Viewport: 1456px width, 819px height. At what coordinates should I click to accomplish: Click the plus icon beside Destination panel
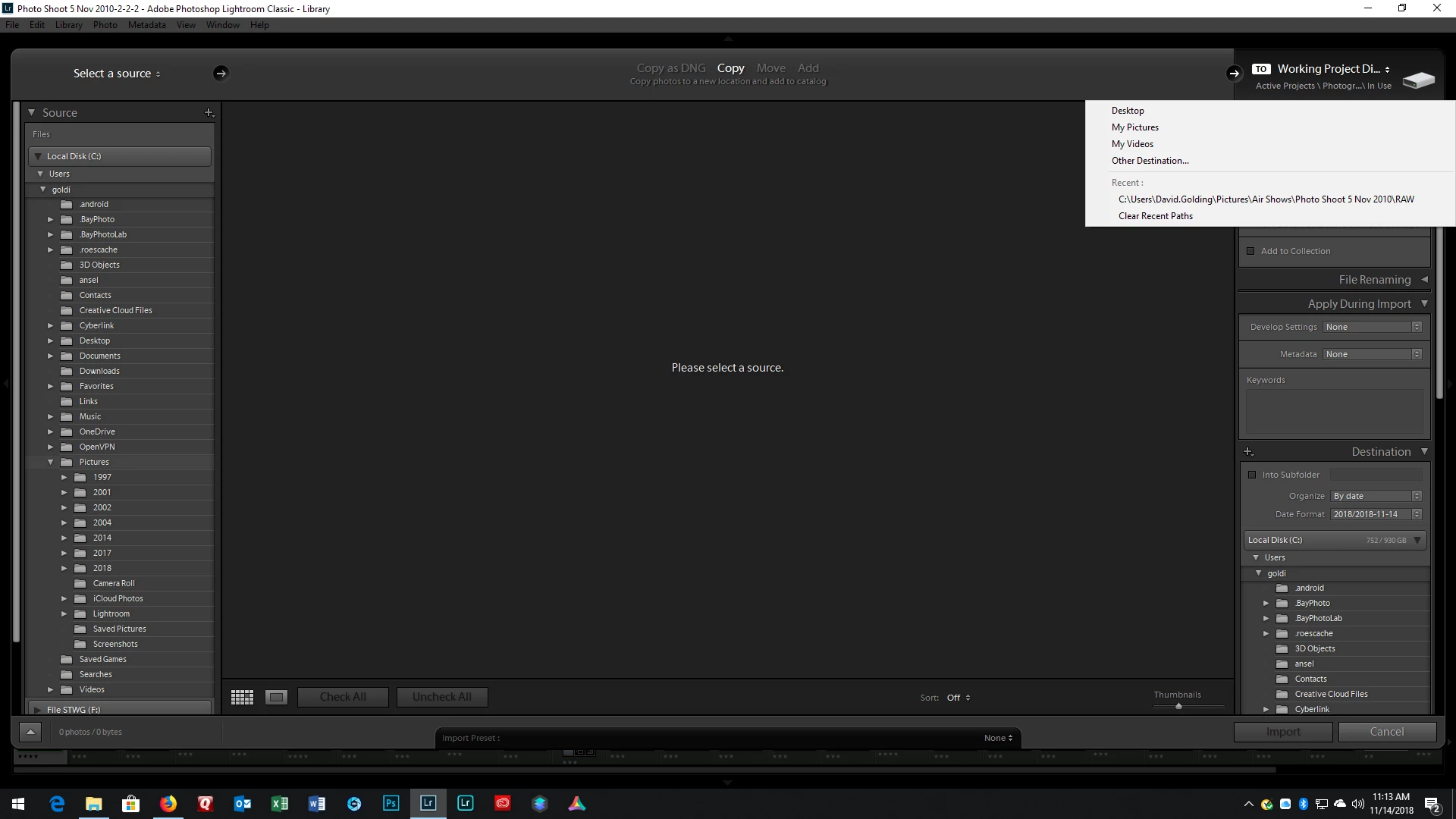1248,452
